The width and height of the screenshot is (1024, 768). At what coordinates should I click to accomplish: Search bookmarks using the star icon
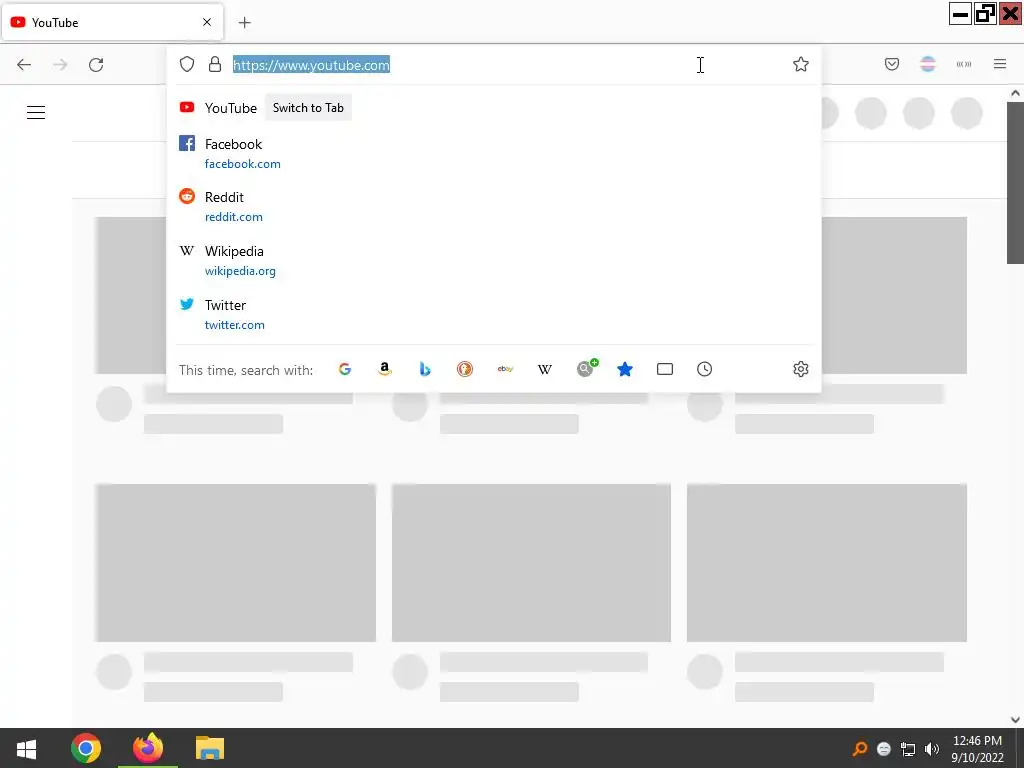click(625, 369)
